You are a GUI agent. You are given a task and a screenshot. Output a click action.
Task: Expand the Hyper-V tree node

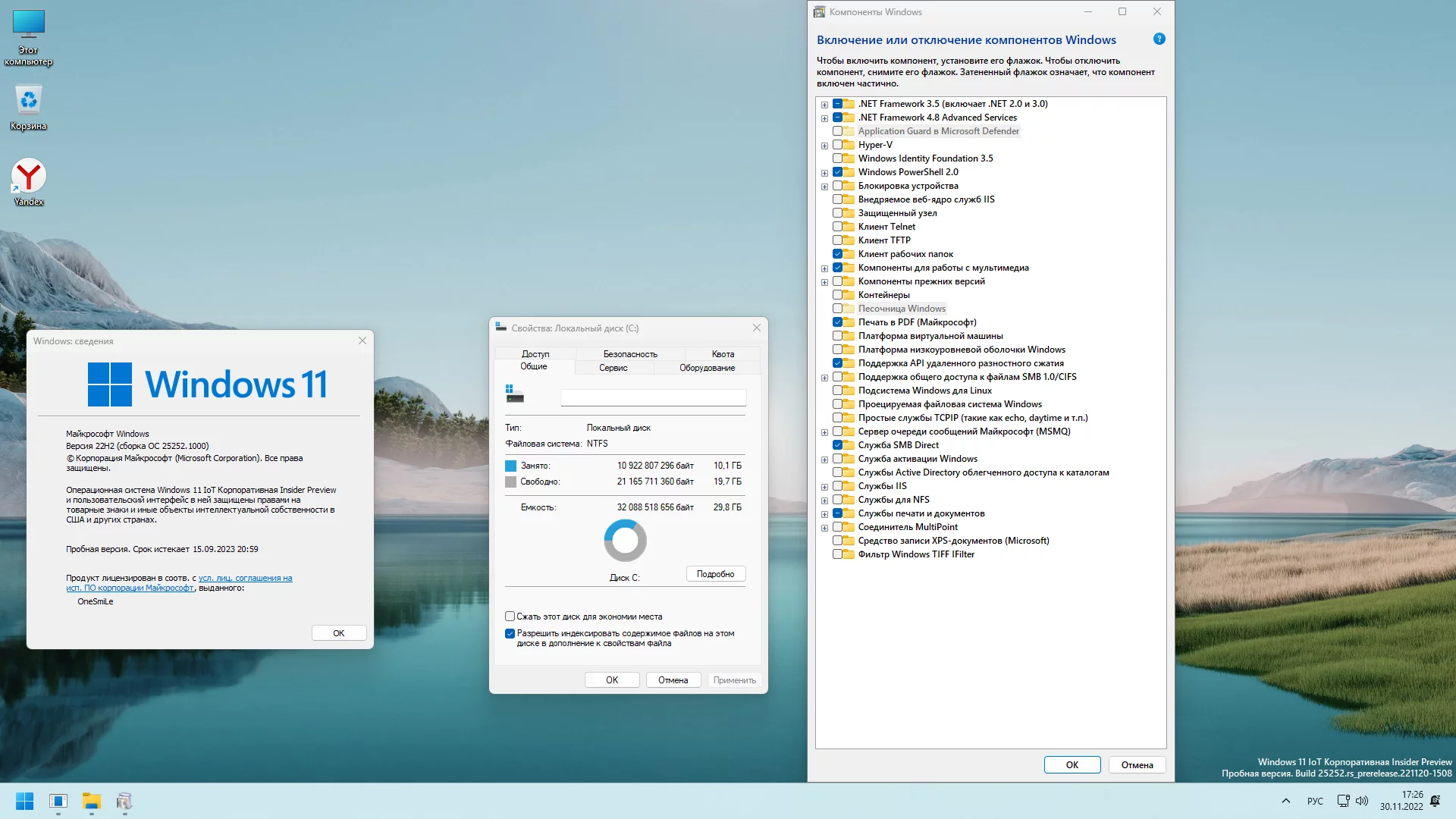pos(824,146)
